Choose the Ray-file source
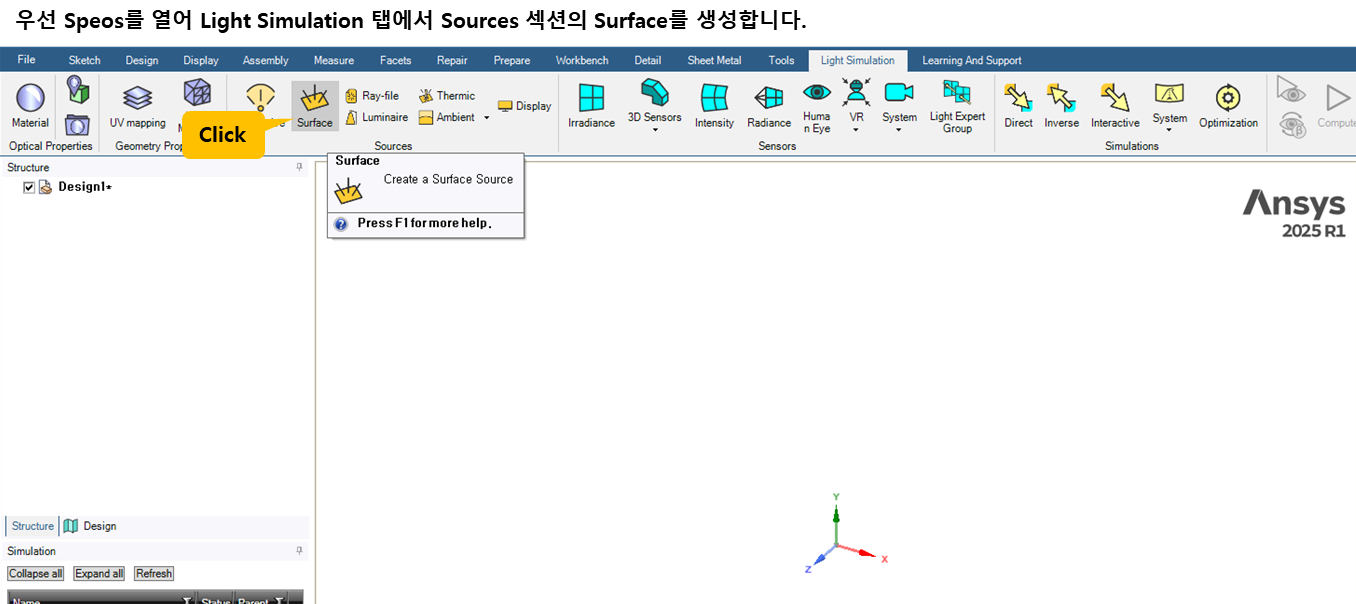This screenshot has height=604, width=1356. (x=372, y=96)
